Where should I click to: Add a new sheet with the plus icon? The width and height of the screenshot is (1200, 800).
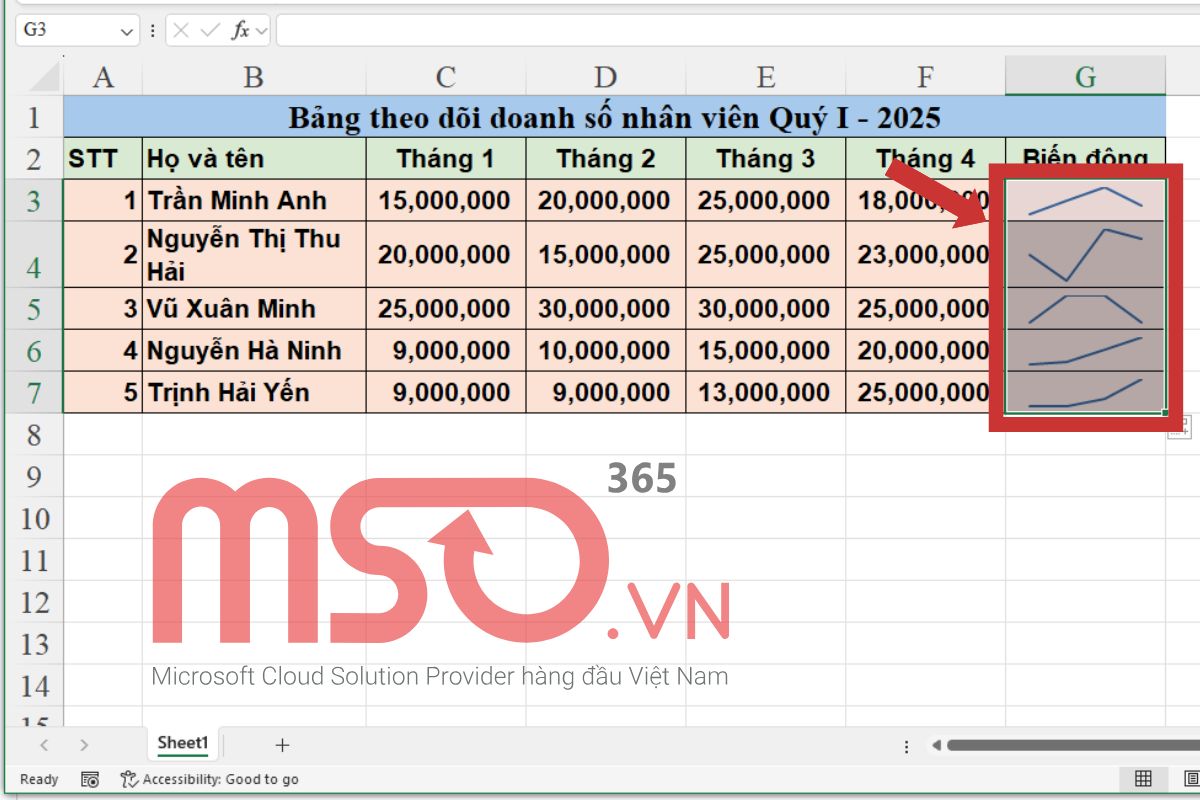[x=282, y=744]
